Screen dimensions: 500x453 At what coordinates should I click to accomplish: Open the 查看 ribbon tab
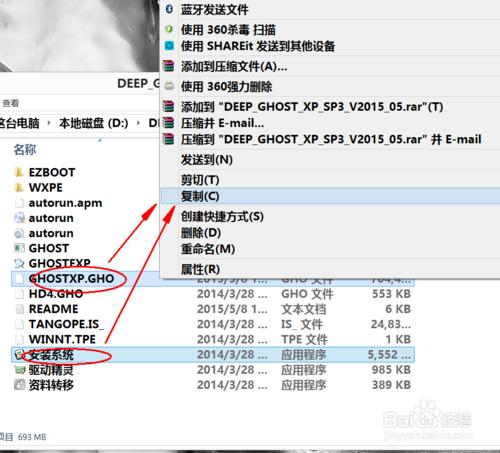click(10, 103)
